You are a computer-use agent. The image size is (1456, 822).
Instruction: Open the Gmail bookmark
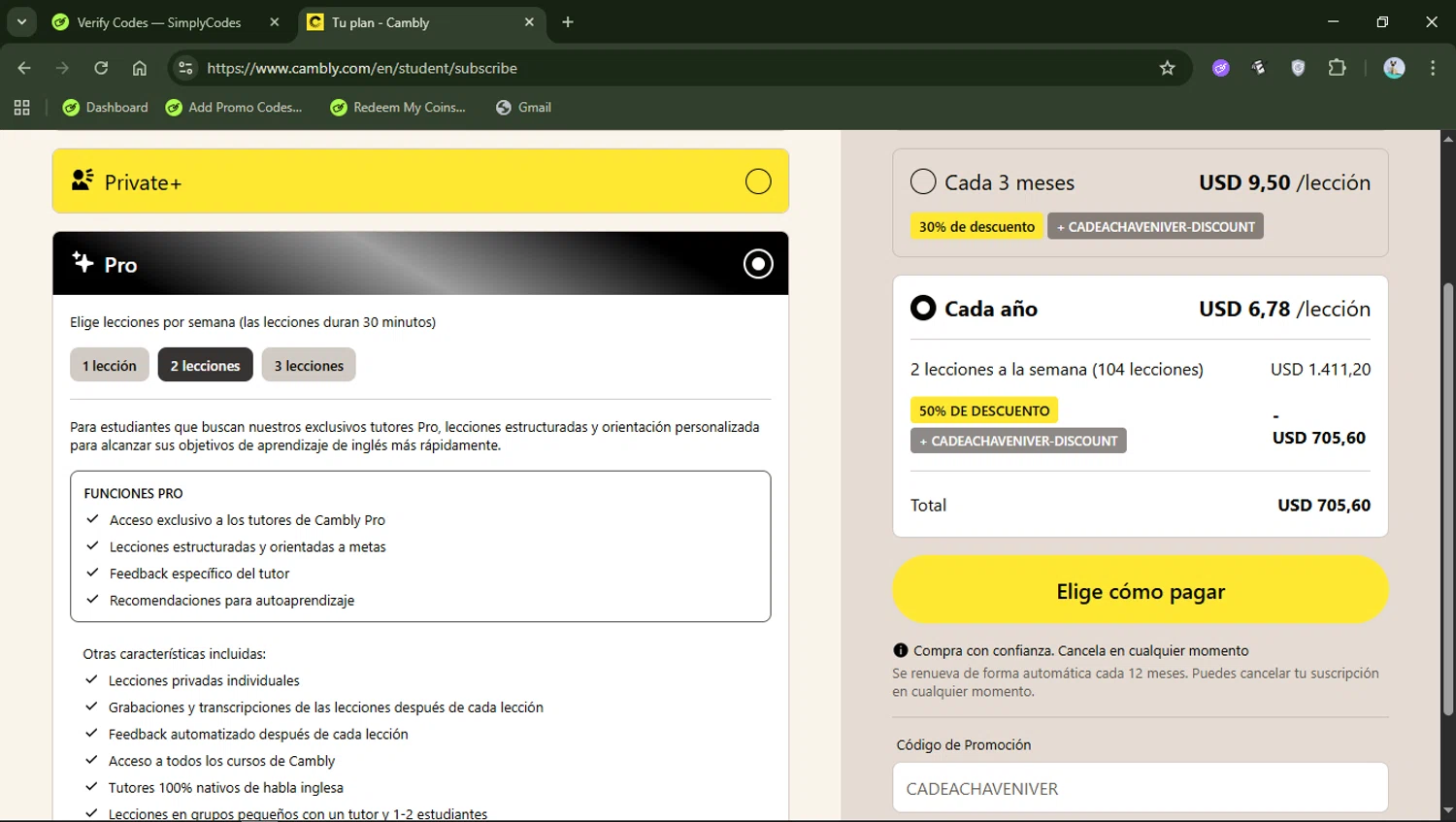point(523,108)
